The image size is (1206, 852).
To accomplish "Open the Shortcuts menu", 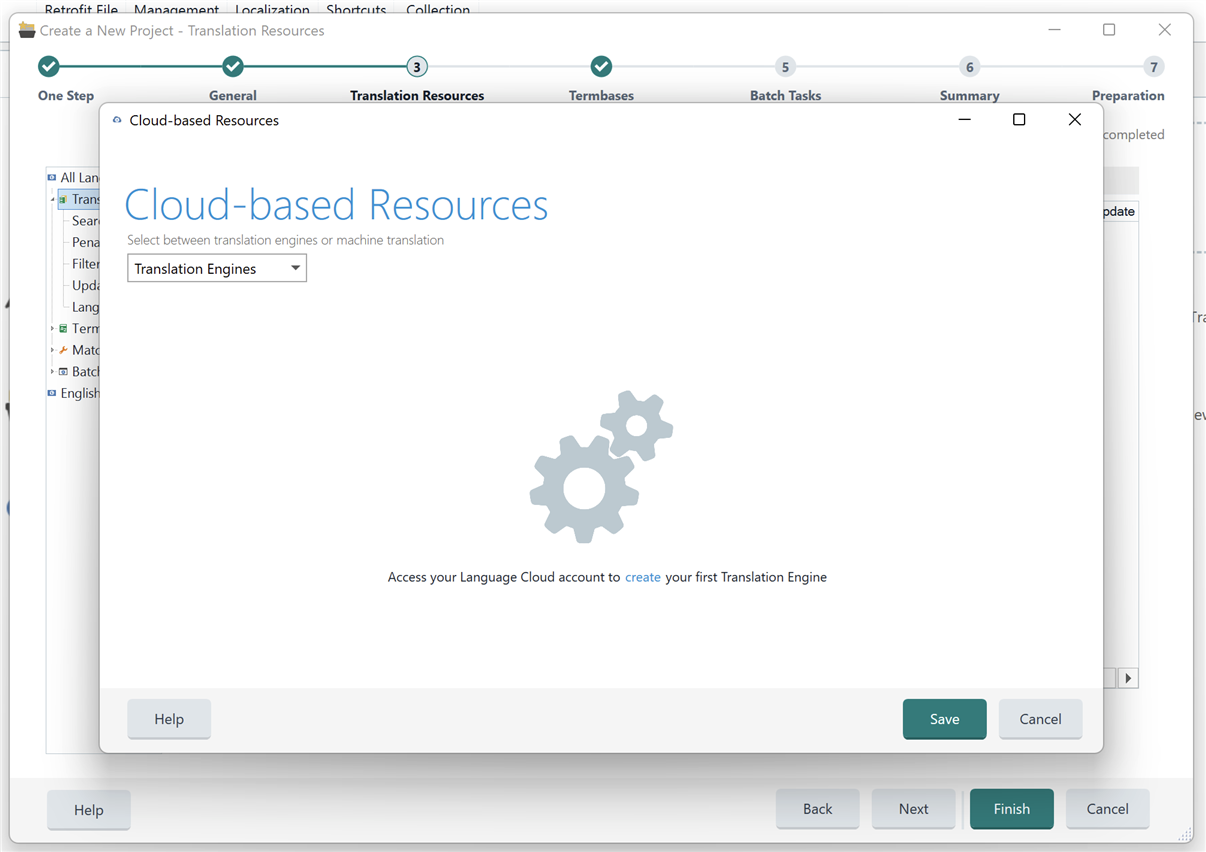I will pyautogui.click(x=356, y=8).
